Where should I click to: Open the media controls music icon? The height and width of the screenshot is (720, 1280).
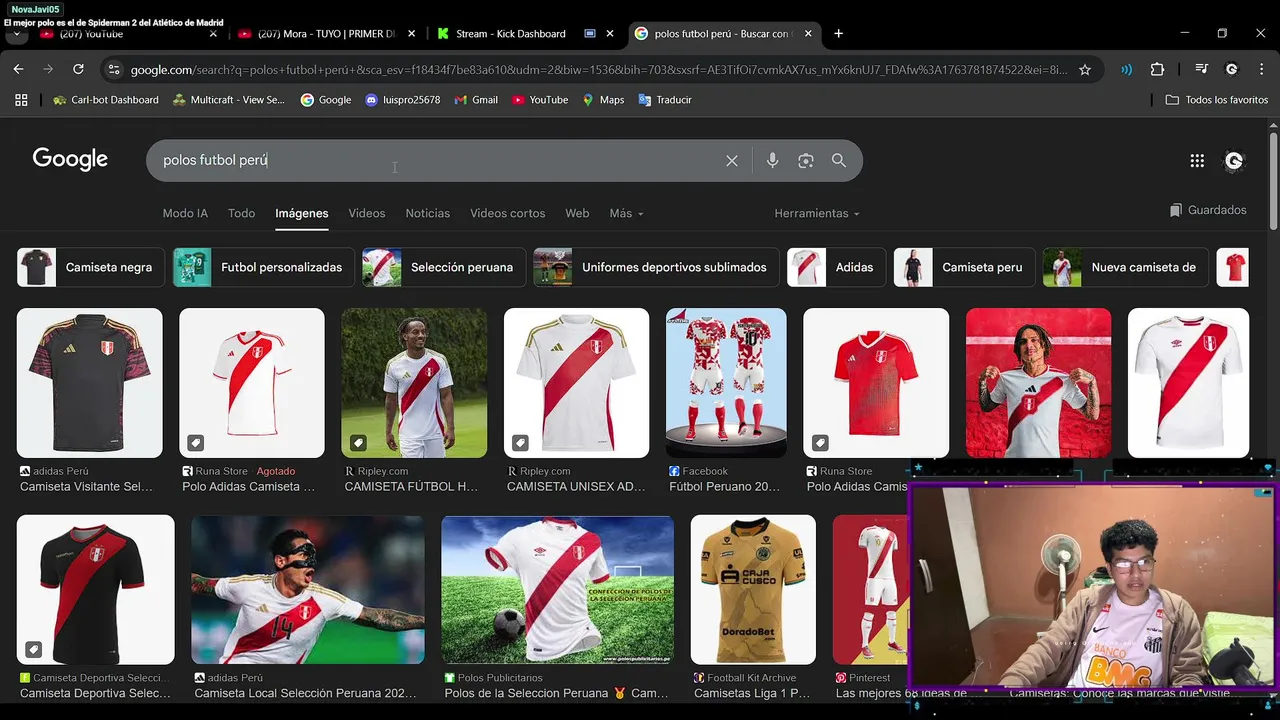(1201, 69)
